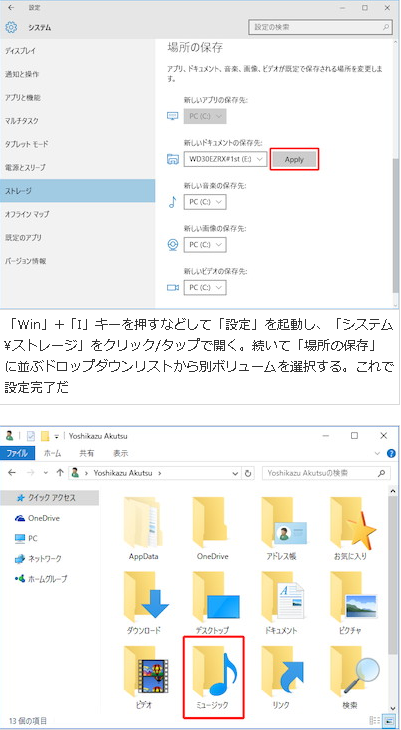Open the 表示 ribbon tab

121,453
